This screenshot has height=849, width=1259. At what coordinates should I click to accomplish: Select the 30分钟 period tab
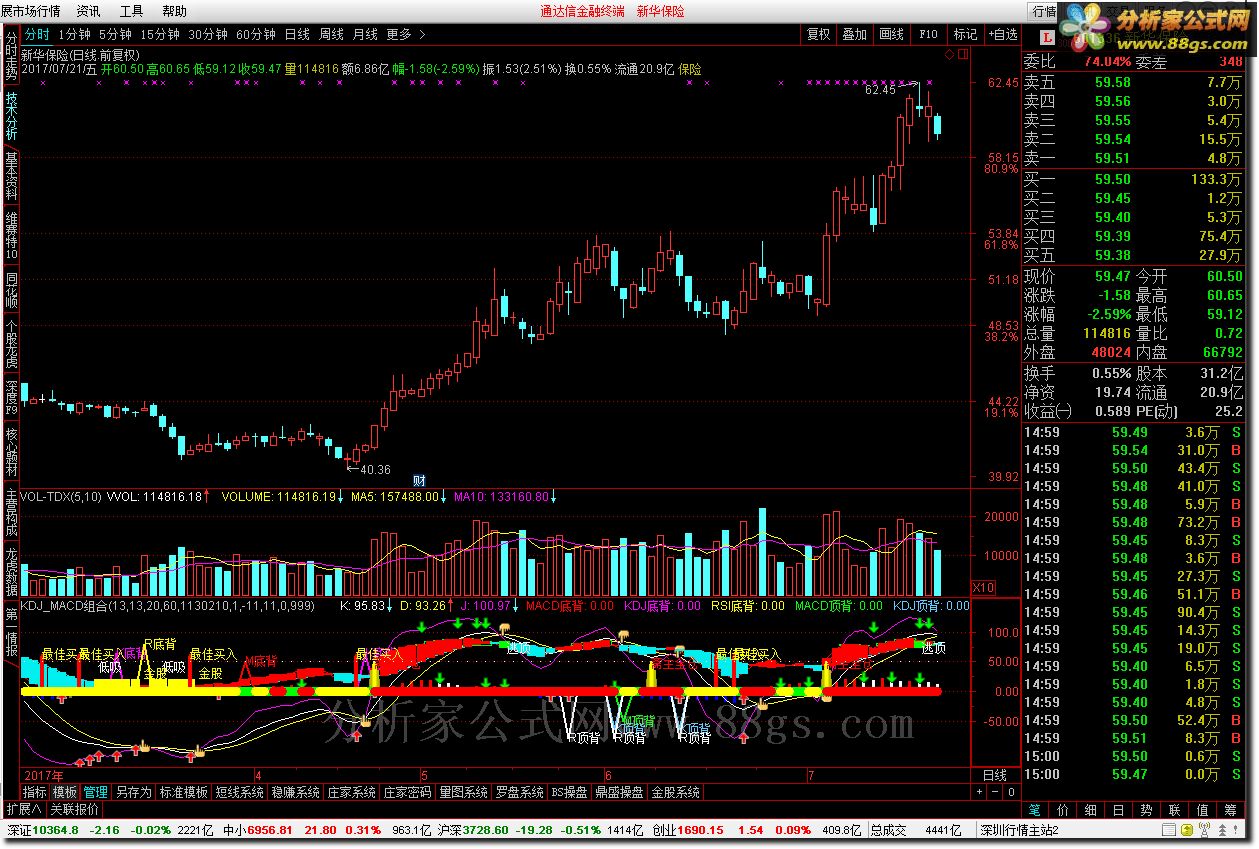tap(208, 34)
